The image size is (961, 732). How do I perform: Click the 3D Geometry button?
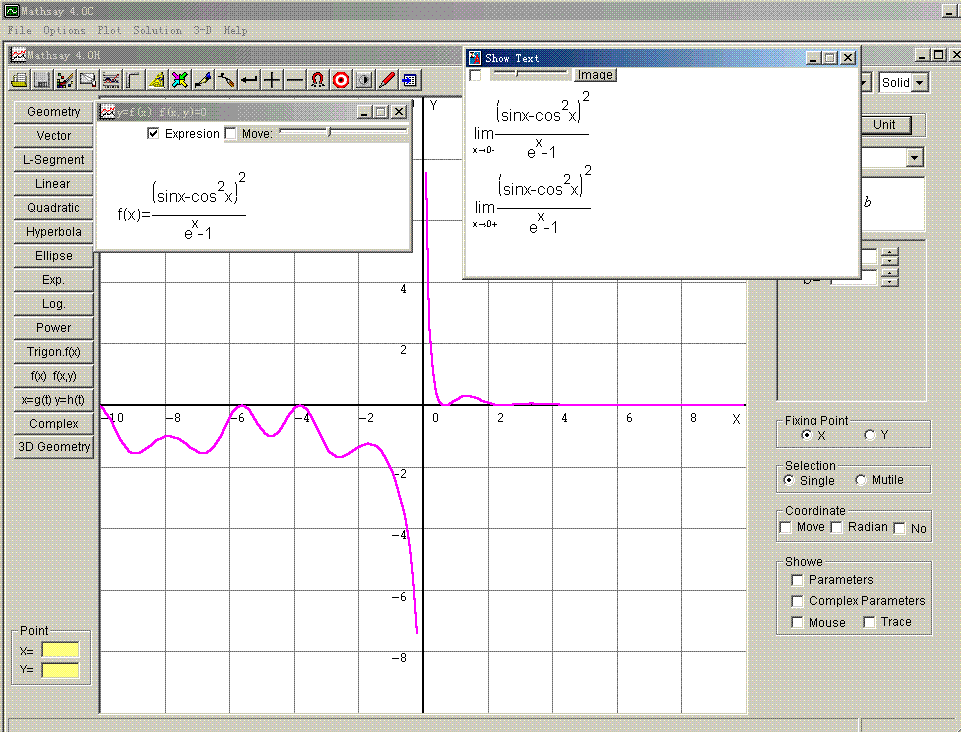pos(54,447)
